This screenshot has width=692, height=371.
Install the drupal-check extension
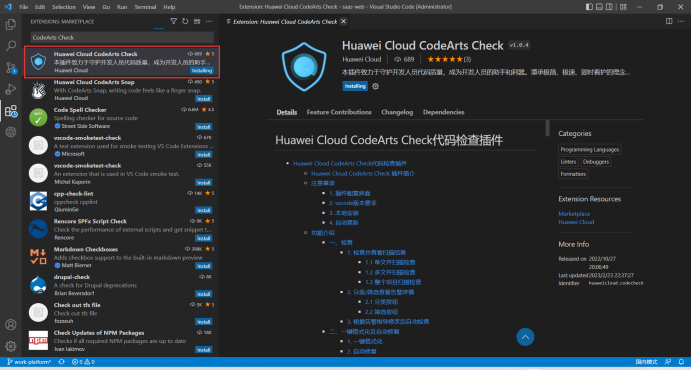203,294
